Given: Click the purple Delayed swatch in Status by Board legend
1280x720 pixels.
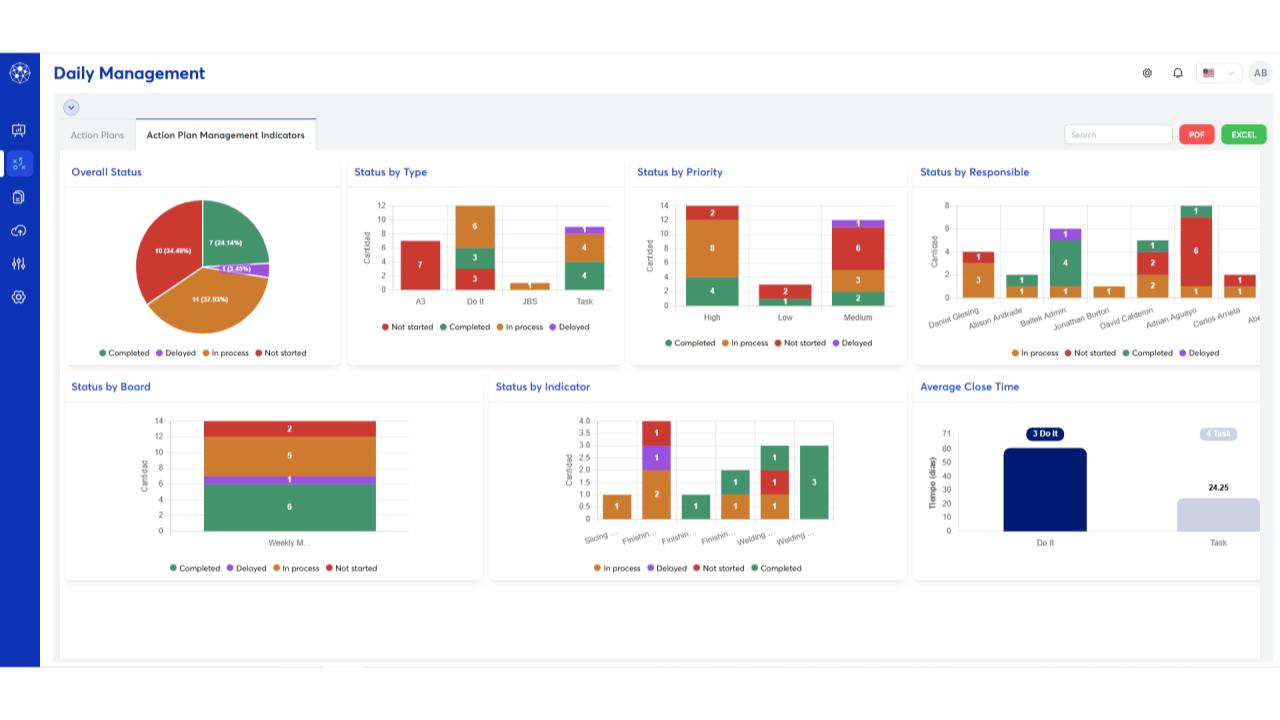Looking at the screenshot, I should (230, 568).
